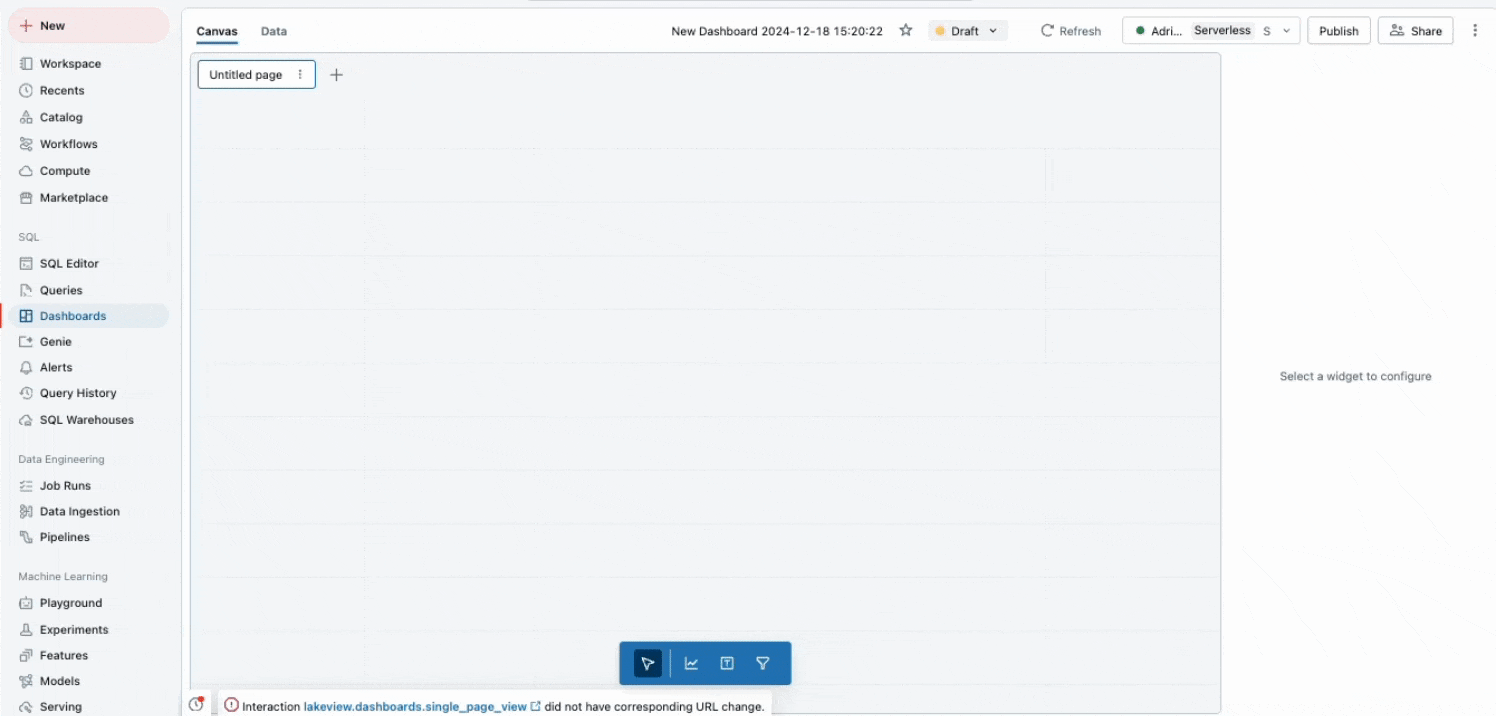The image size is (1496, 716).
Task: Add a new dashboard page
Action: [337, 75]
